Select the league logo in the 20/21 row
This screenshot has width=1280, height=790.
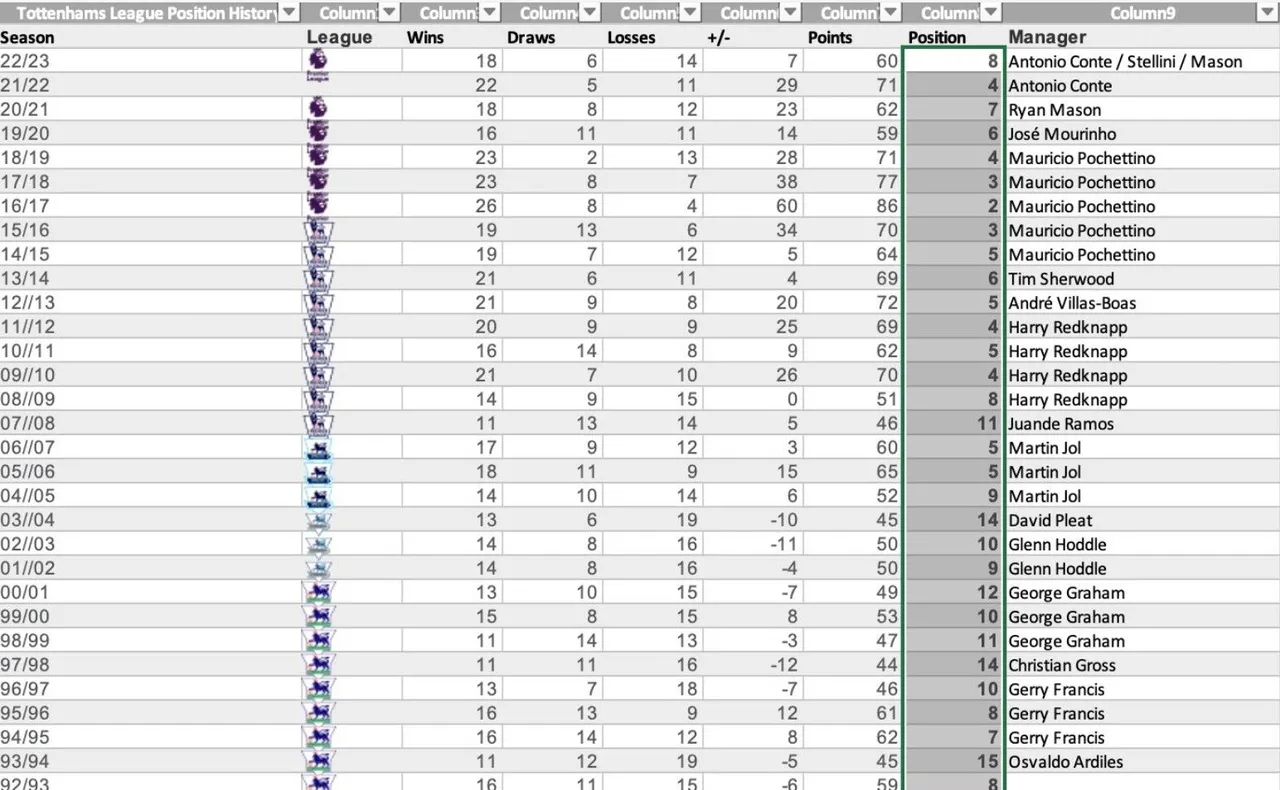click(319, 108)
